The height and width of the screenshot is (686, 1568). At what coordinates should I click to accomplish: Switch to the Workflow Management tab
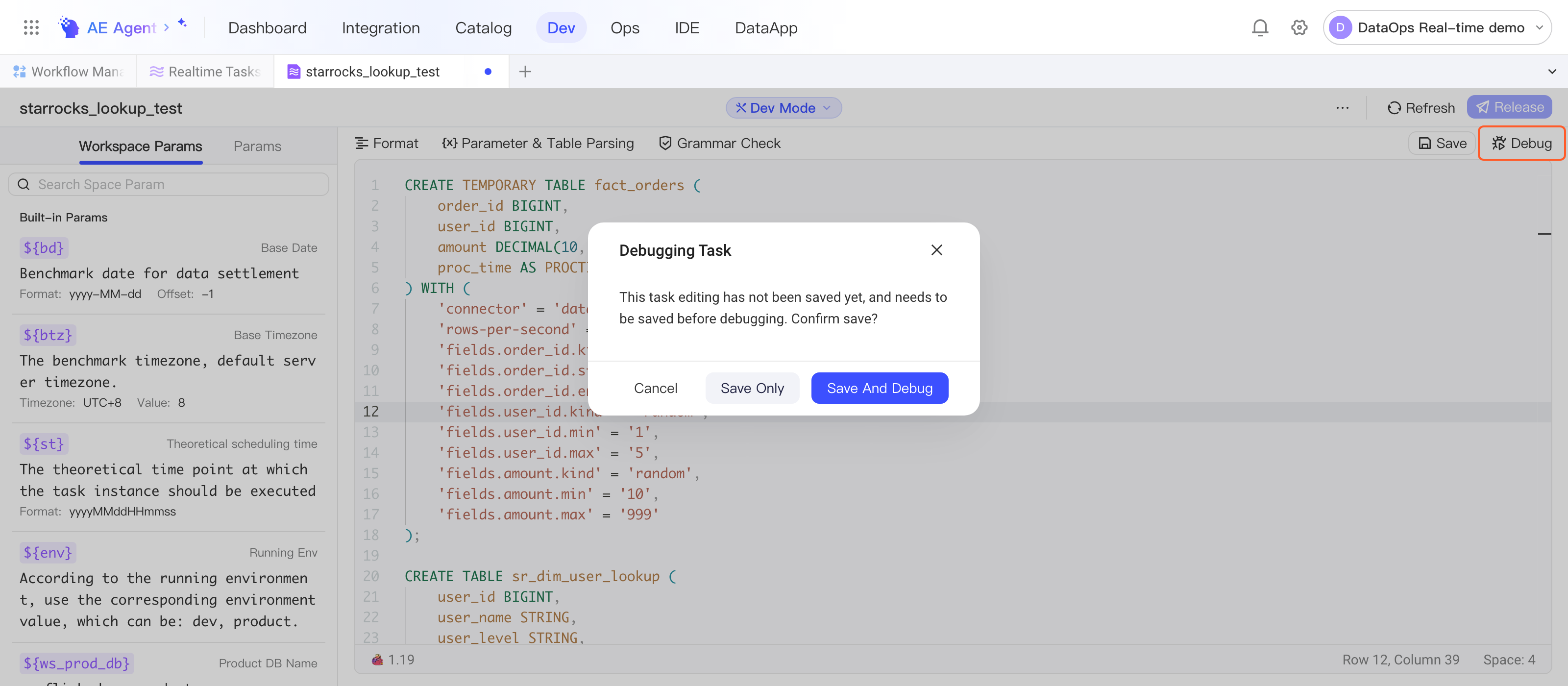point(68,72)
